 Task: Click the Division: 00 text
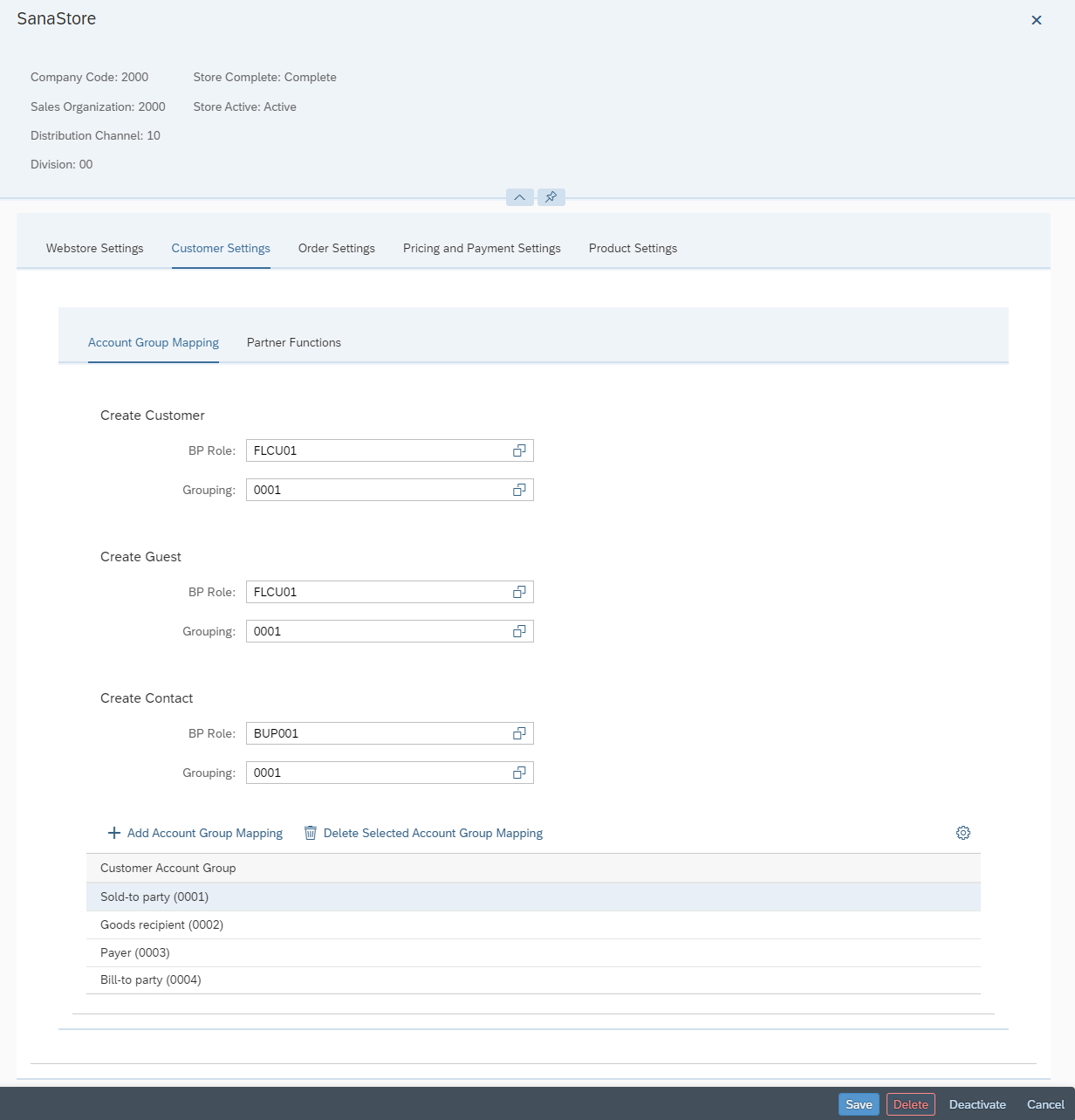[x=61, y=164]
